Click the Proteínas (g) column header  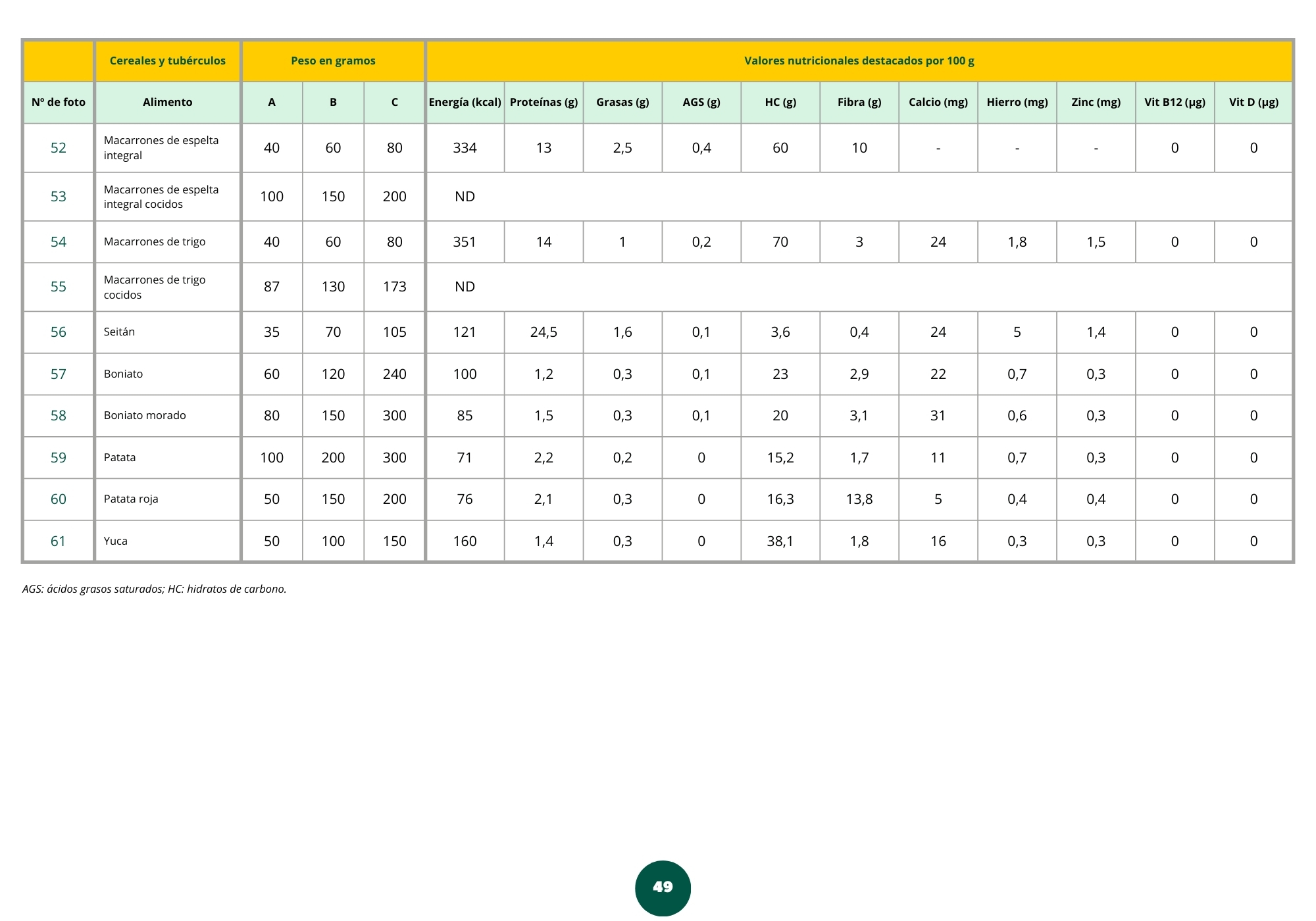544,102
